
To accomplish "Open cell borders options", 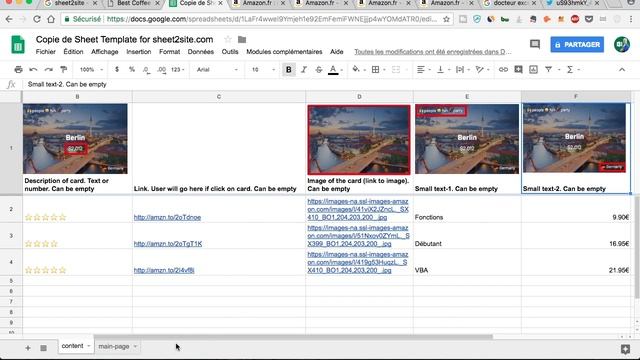I will click(376, 70).
